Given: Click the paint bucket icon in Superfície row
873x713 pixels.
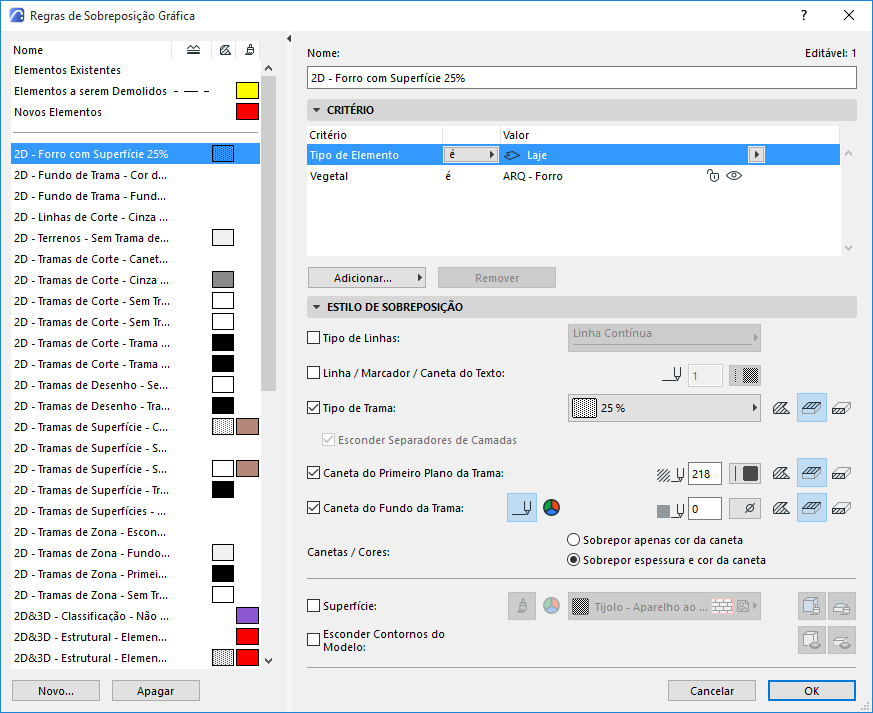Looking at the screenshot, I should pos(522,606).
